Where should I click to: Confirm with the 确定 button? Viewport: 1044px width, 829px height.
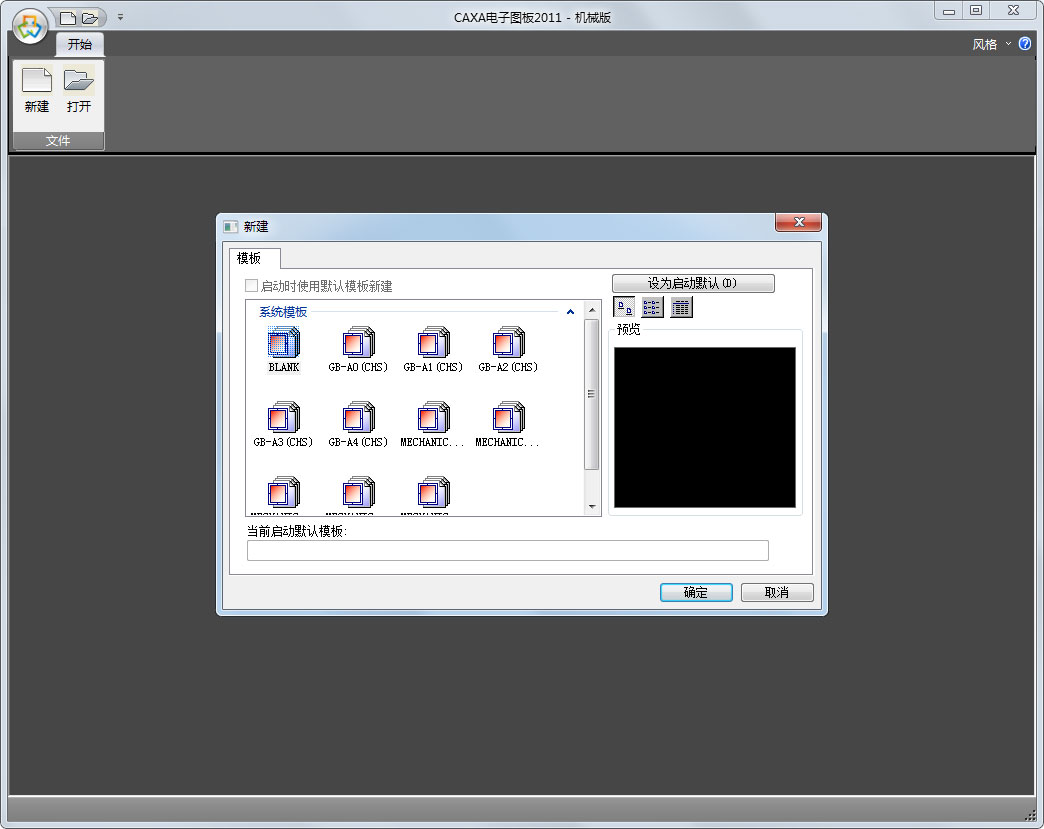(696, 593)
